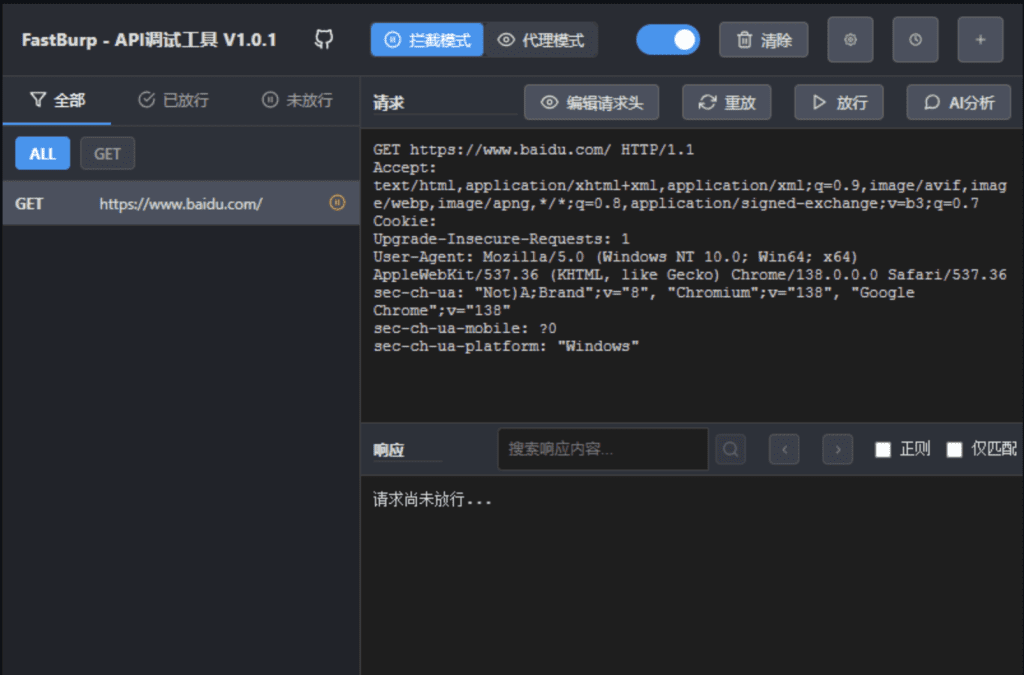
Task: Switch to 代理模式 proxy mode
Action: click(x=541, y=40)
